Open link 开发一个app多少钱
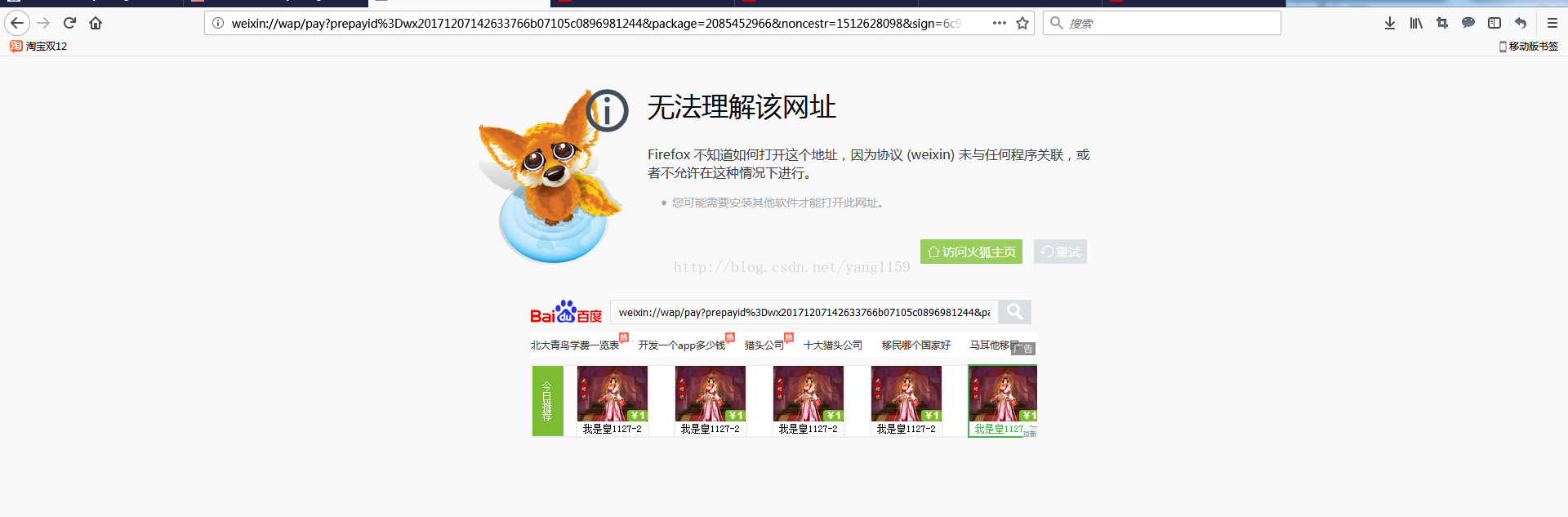This screenshot has height=517, width=1568. tap(682, 345)
